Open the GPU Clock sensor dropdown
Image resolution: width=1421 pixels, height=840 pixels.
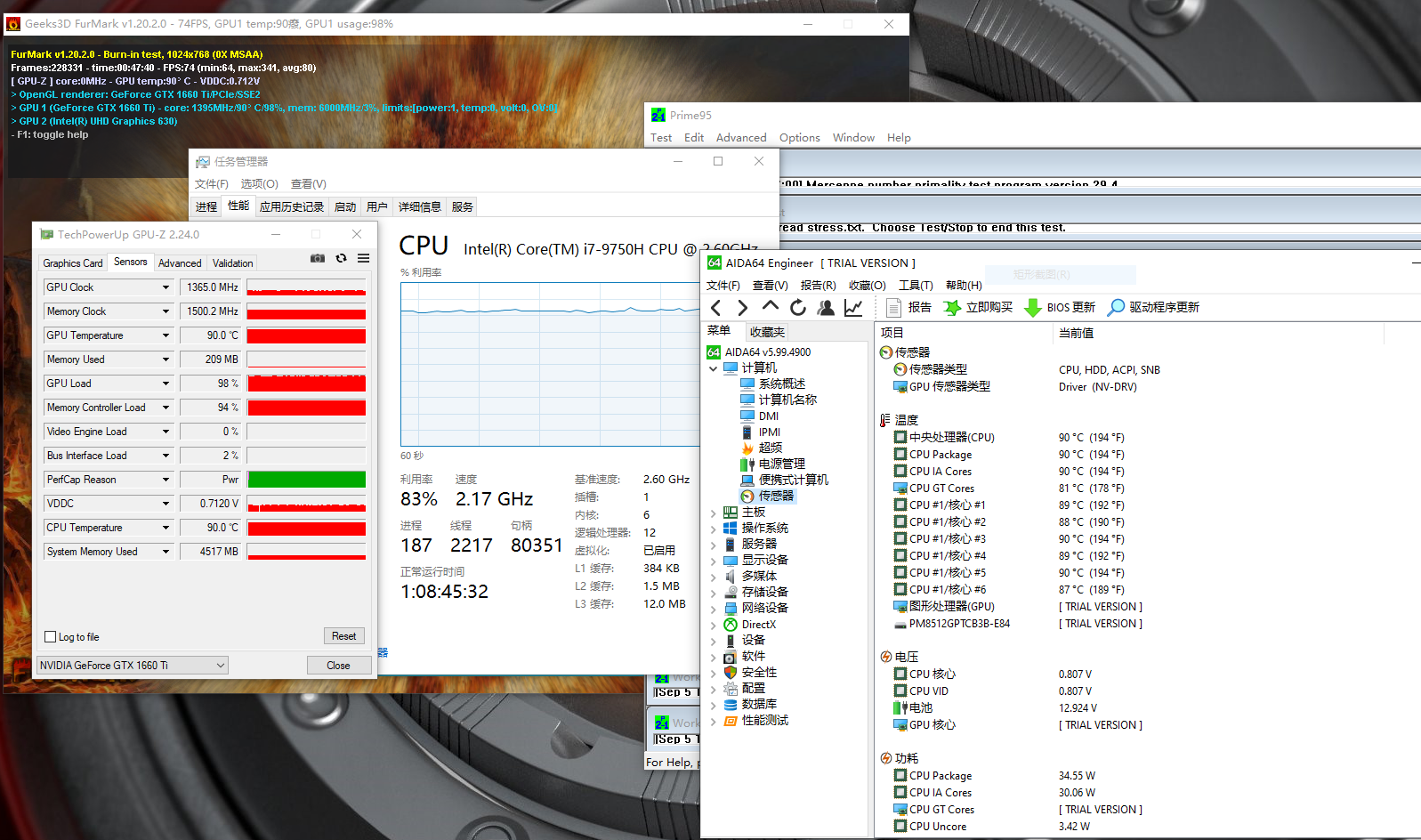click(x=166, y=287)
